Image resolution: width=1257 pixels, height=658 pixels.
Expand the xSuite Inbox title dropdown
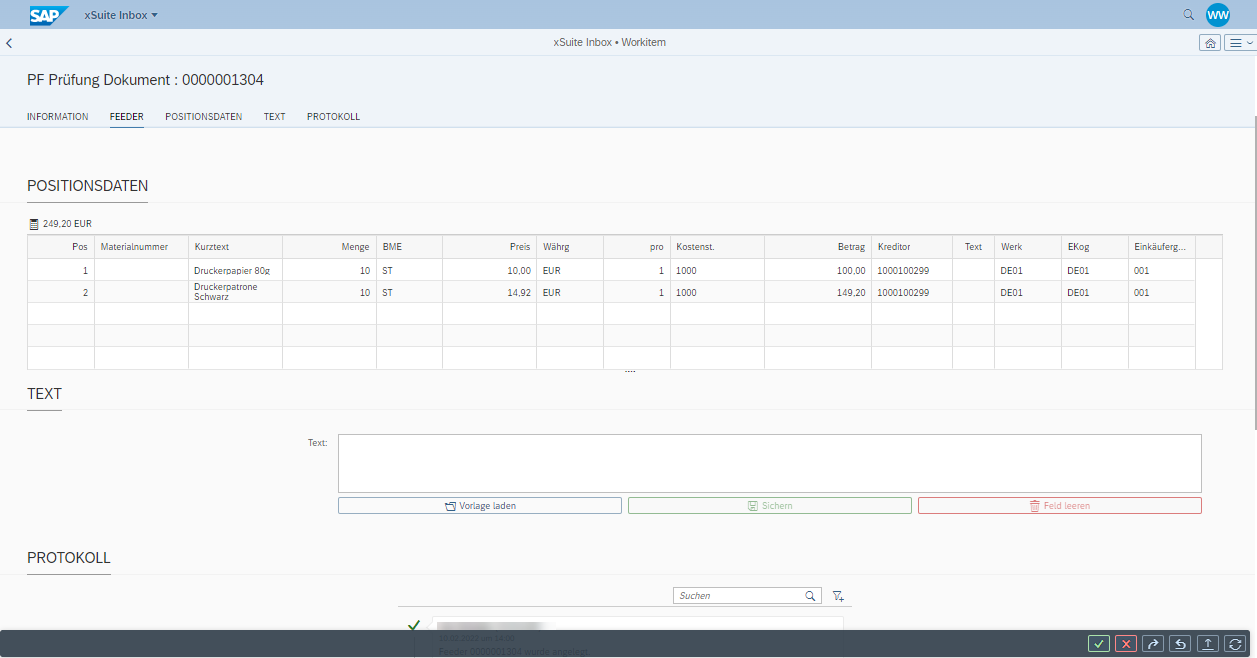[121, 15]
